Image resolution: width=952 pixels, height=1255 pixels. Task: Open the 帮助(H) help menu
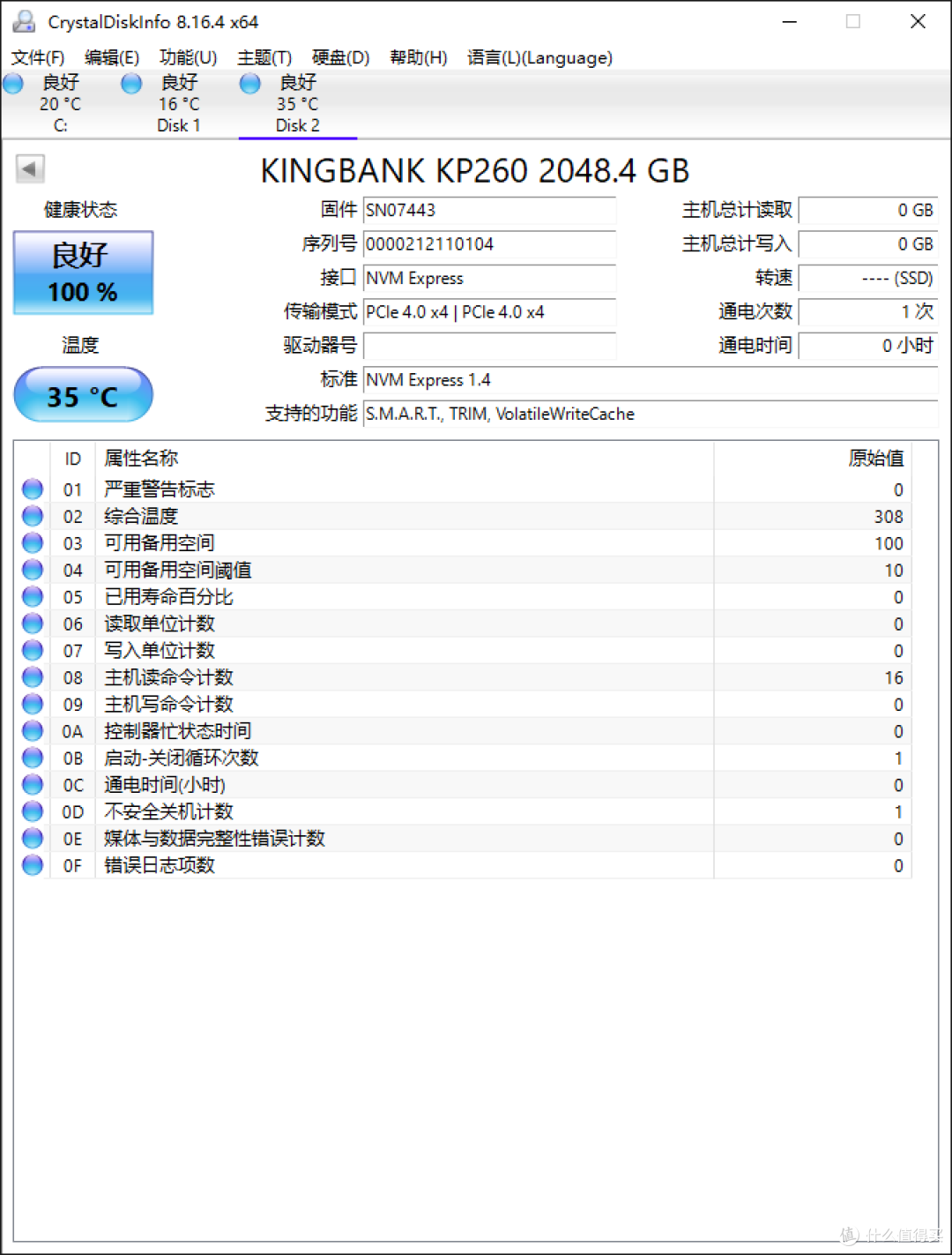click(419, 58)
